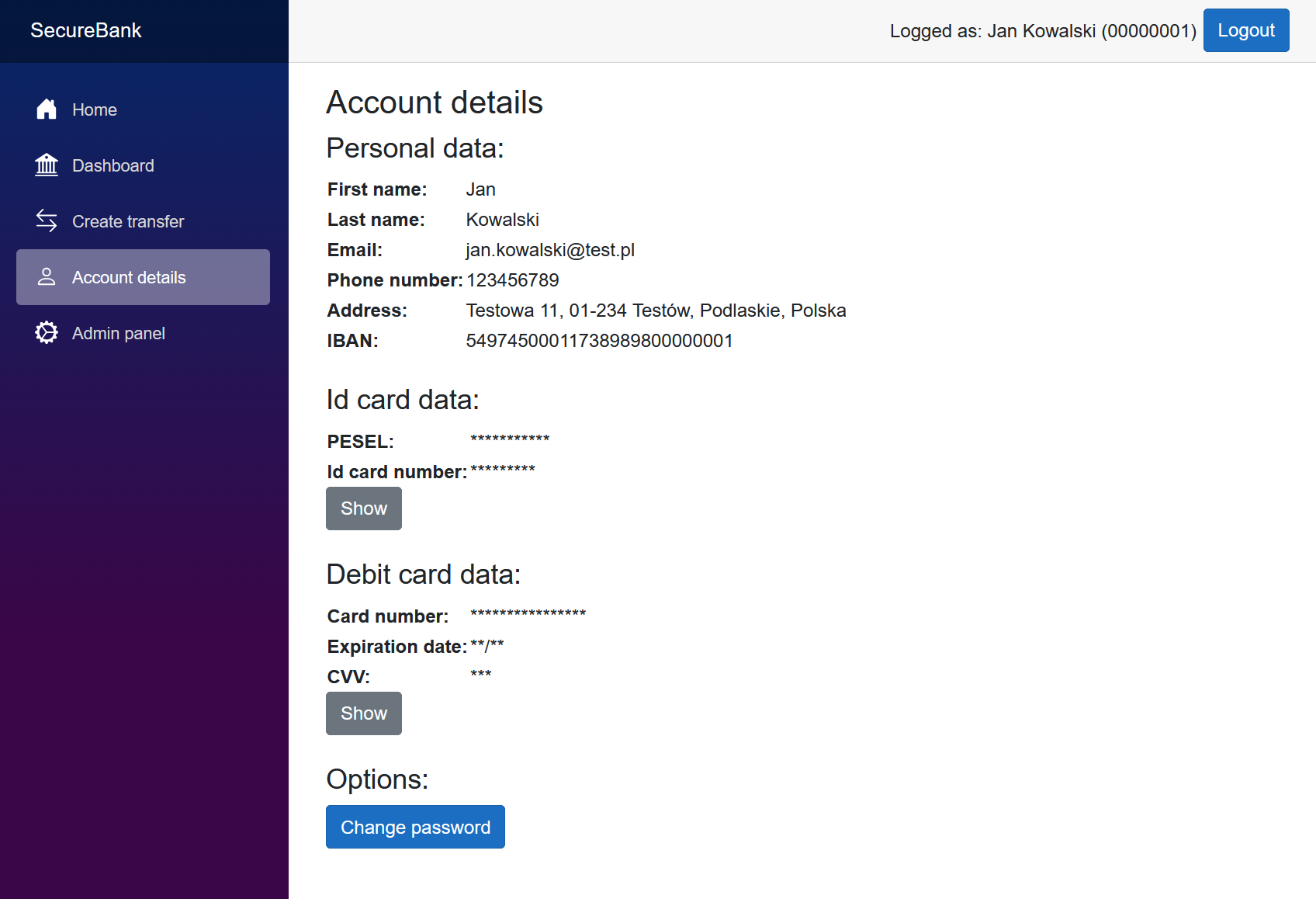Click the IBAN number value

pyautogui.click(x=599, y=341)
